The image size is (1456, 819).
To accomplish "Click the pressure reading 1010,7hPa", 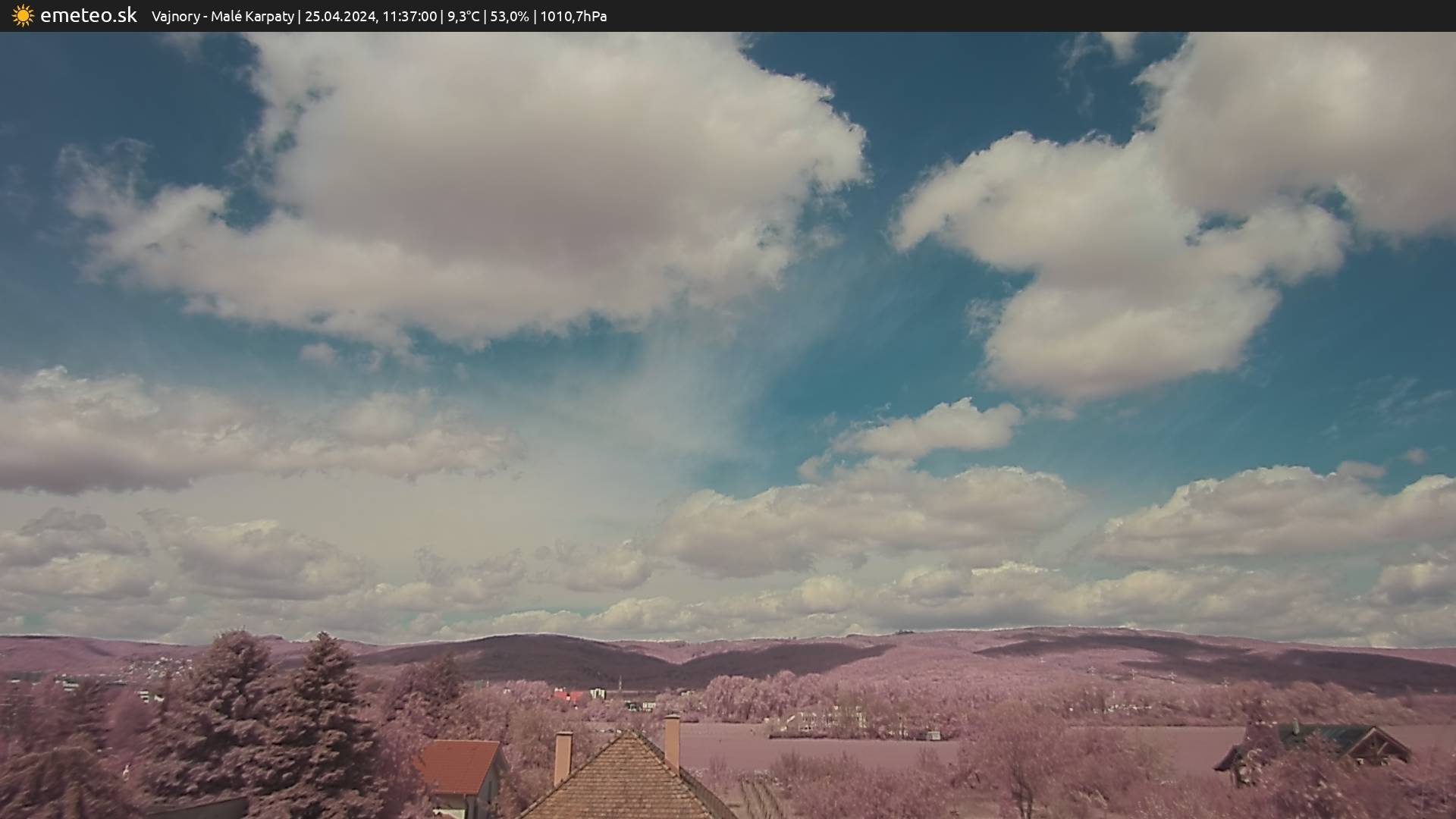I will [573, 17].
